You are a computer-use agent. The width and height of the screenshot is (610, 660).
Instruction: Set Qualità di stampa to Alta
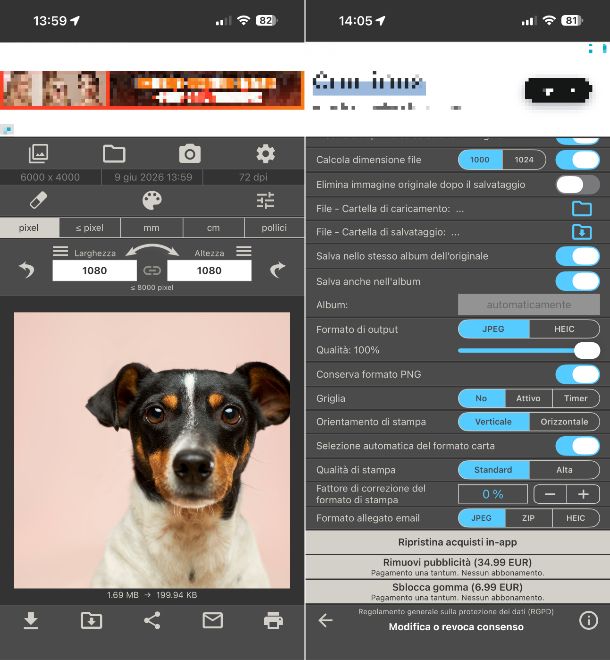pos(565,470)
